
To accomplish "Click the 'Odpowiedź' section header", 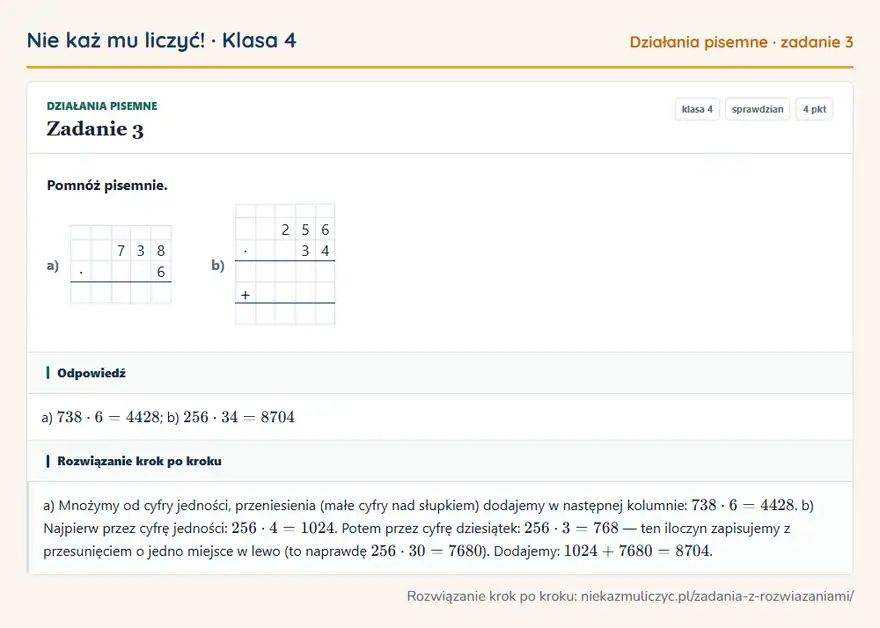I will (x=91, y=373).
